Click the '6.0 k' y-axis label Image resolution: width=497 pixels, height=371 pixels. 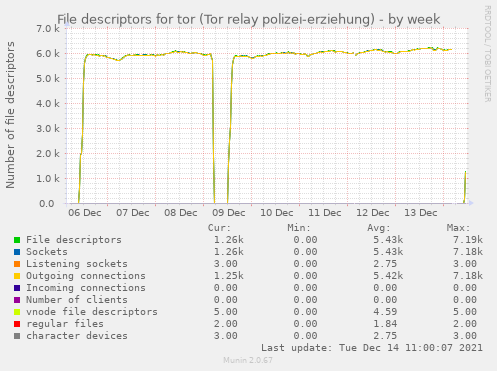point(48,54)
